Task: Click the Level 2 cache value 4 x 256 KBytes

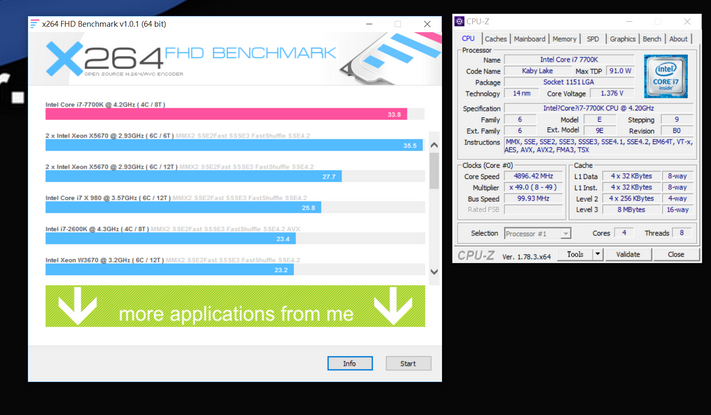Action: (x=631, y=199)
